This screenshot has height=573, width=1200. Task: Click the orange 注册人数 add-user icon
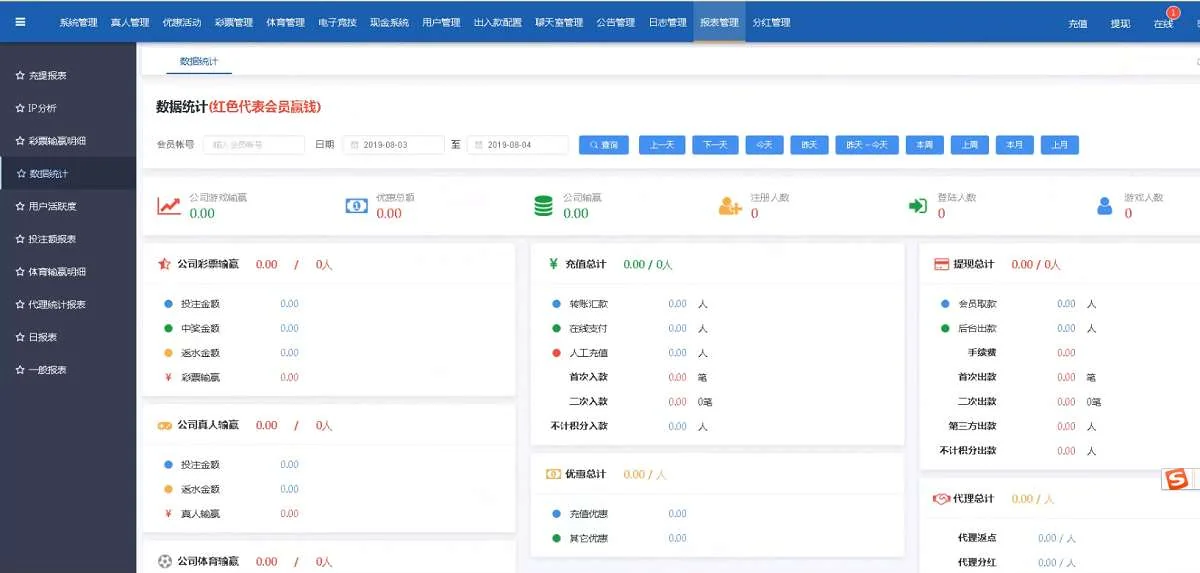pos(730,206)
